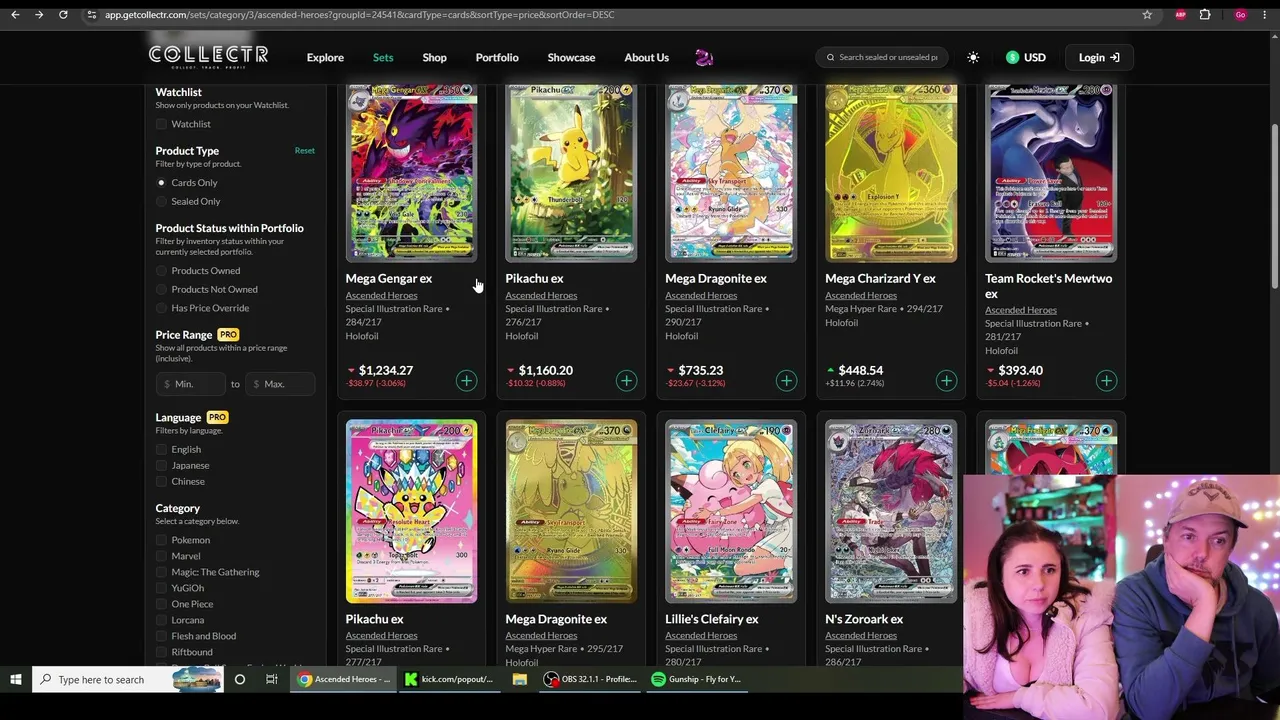Open Ascended Heroes link under N's Zoroark ex
Screen dimensions: 1280x720
point(861,635)
